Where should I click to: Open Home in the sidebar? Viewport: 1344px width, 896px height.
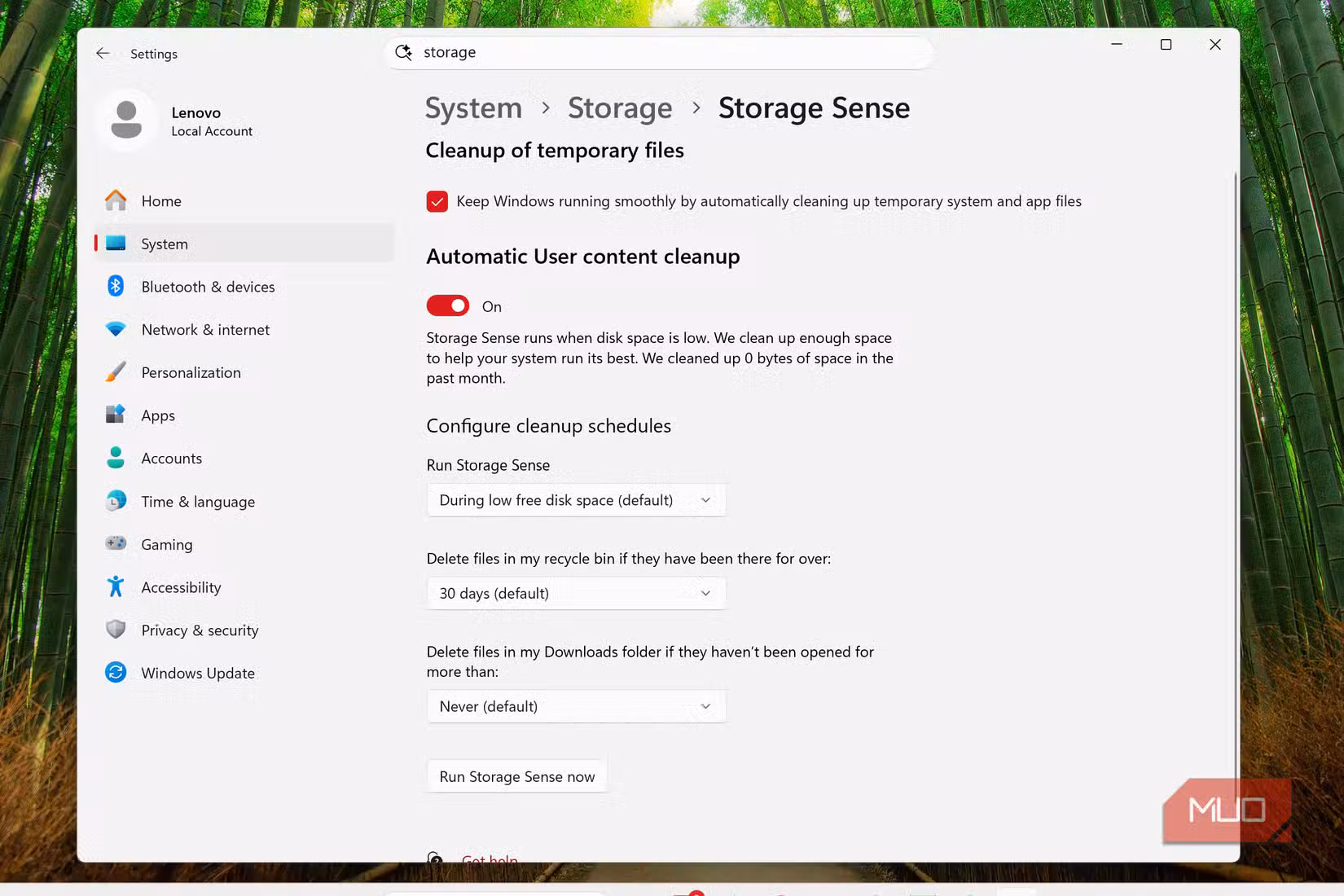[x=244, y=200]
